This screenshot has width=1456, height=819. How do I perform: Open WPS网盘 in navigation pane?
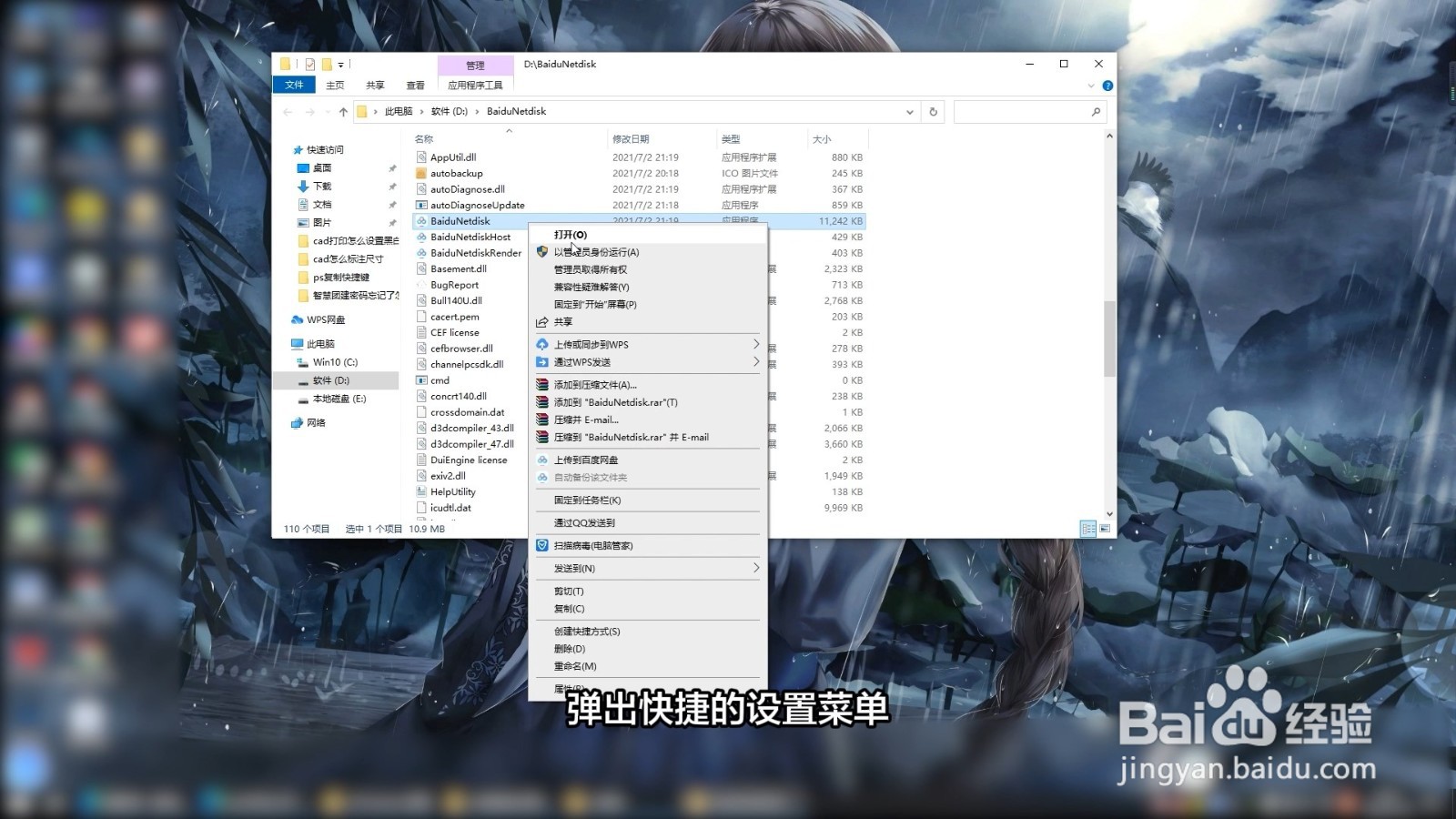pos(326,319)
